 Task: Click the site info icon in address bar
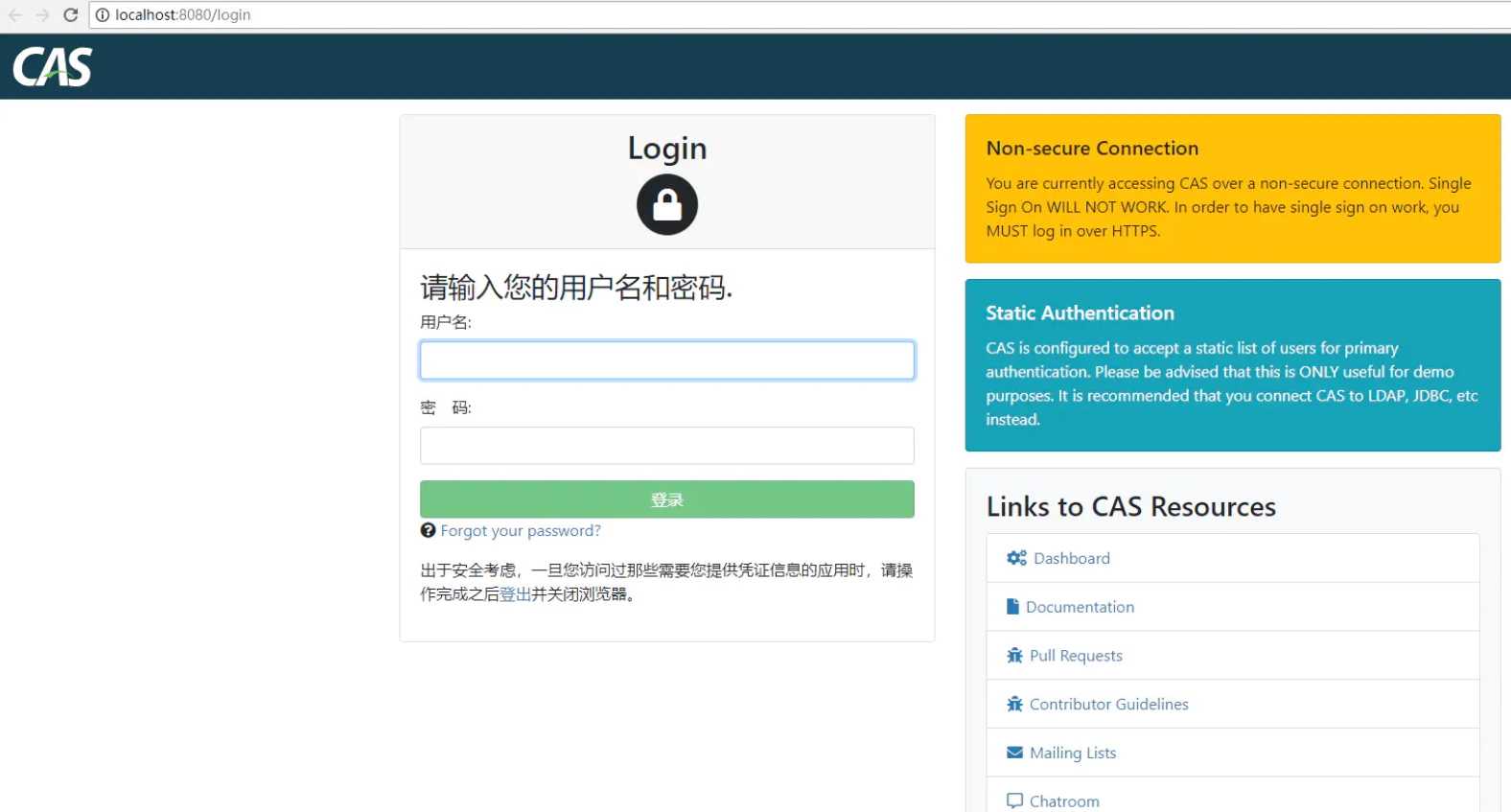(103, 15)
